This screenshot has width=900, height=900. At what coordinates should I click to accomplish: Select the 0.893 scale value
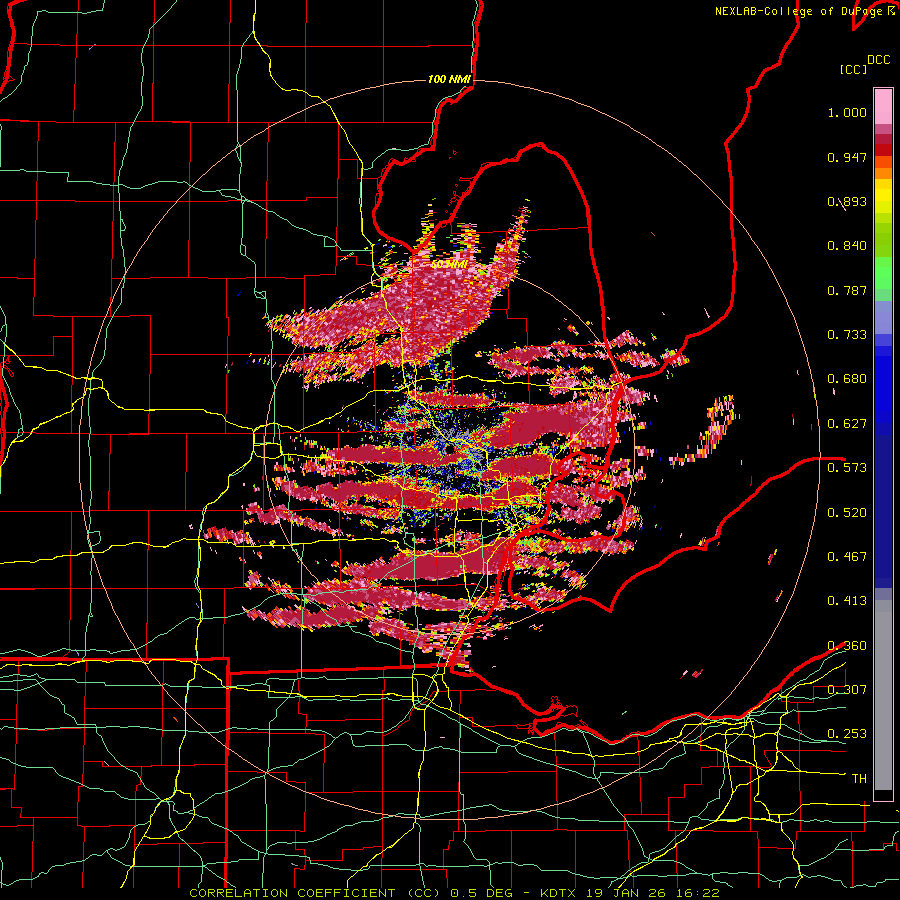[847, 201]
